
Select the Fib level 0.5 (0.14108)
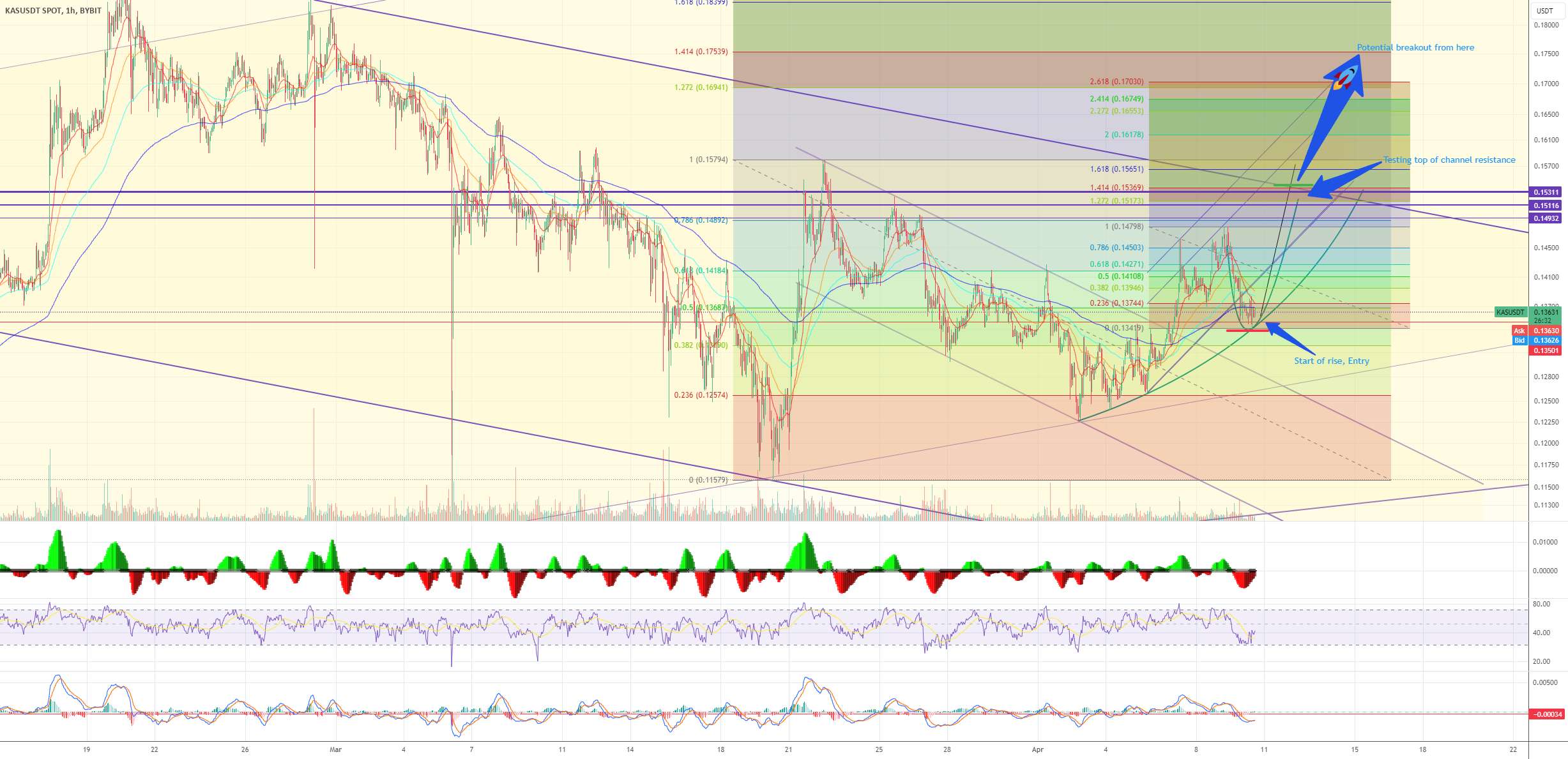tap(1120, 276)
